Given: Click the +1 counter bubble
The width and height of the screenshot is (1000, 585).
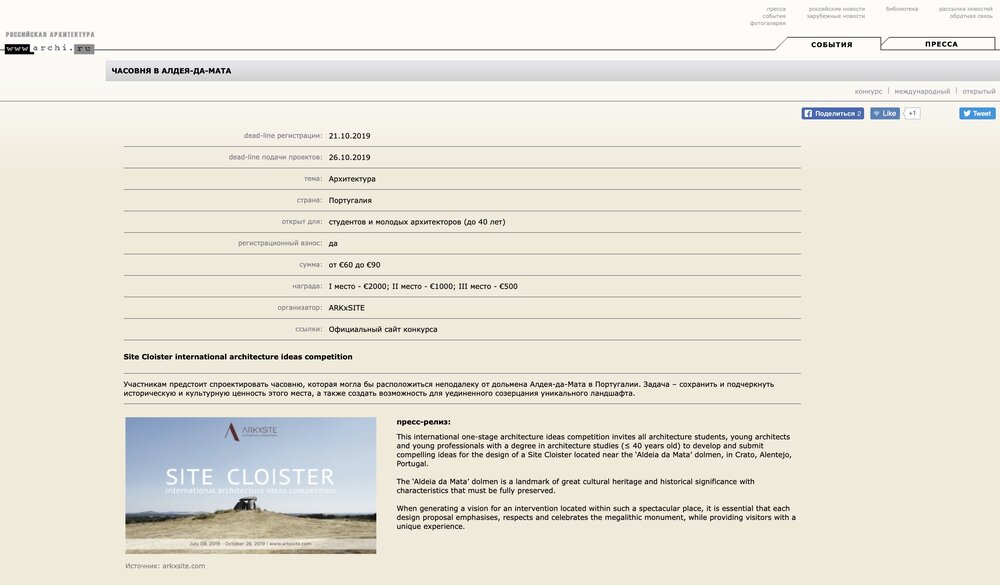Looking at the screenshot, I should point(912,114).
